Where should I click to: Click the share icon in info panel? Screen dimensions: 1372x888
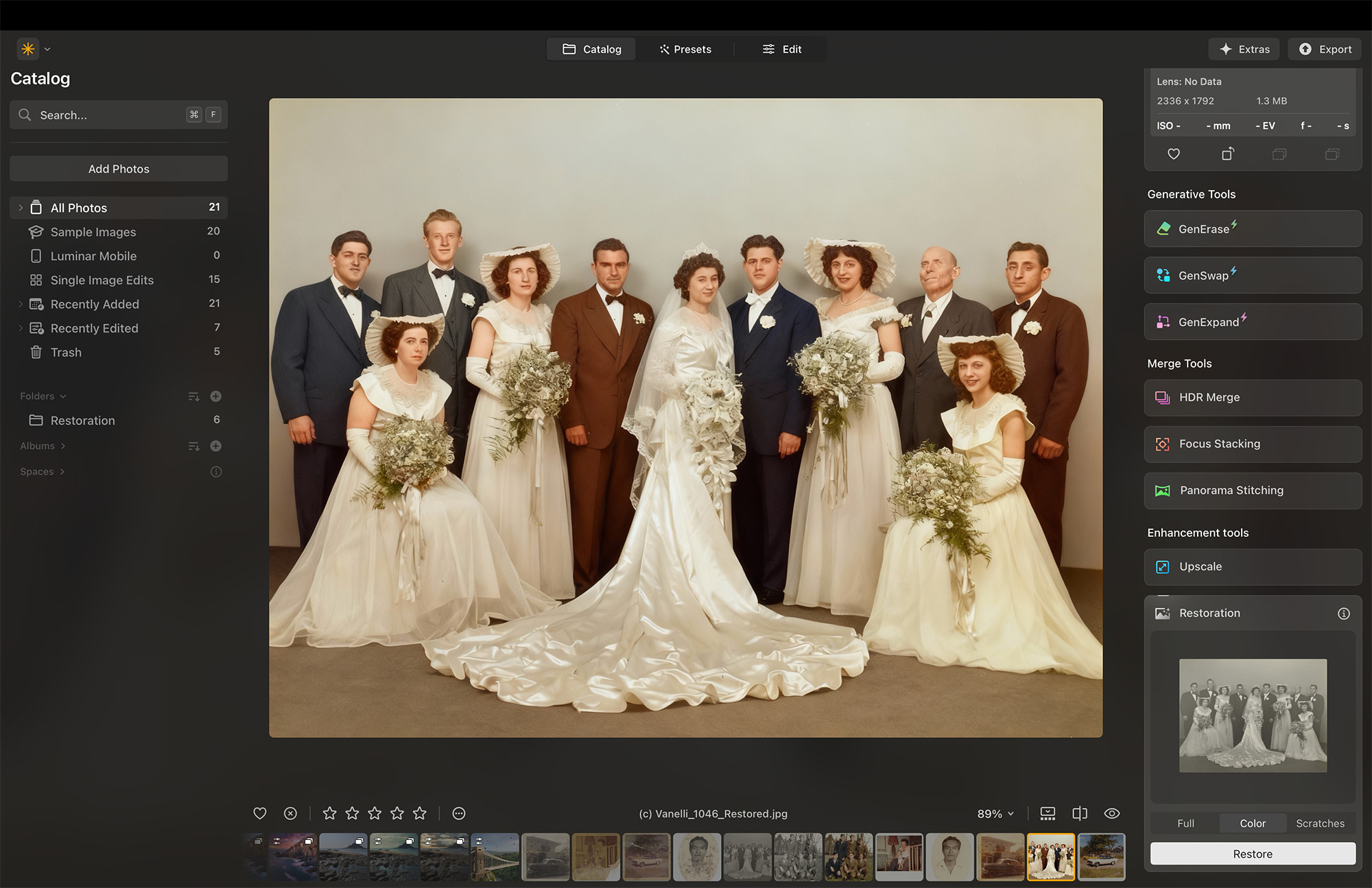click(x=1227, y=154)
